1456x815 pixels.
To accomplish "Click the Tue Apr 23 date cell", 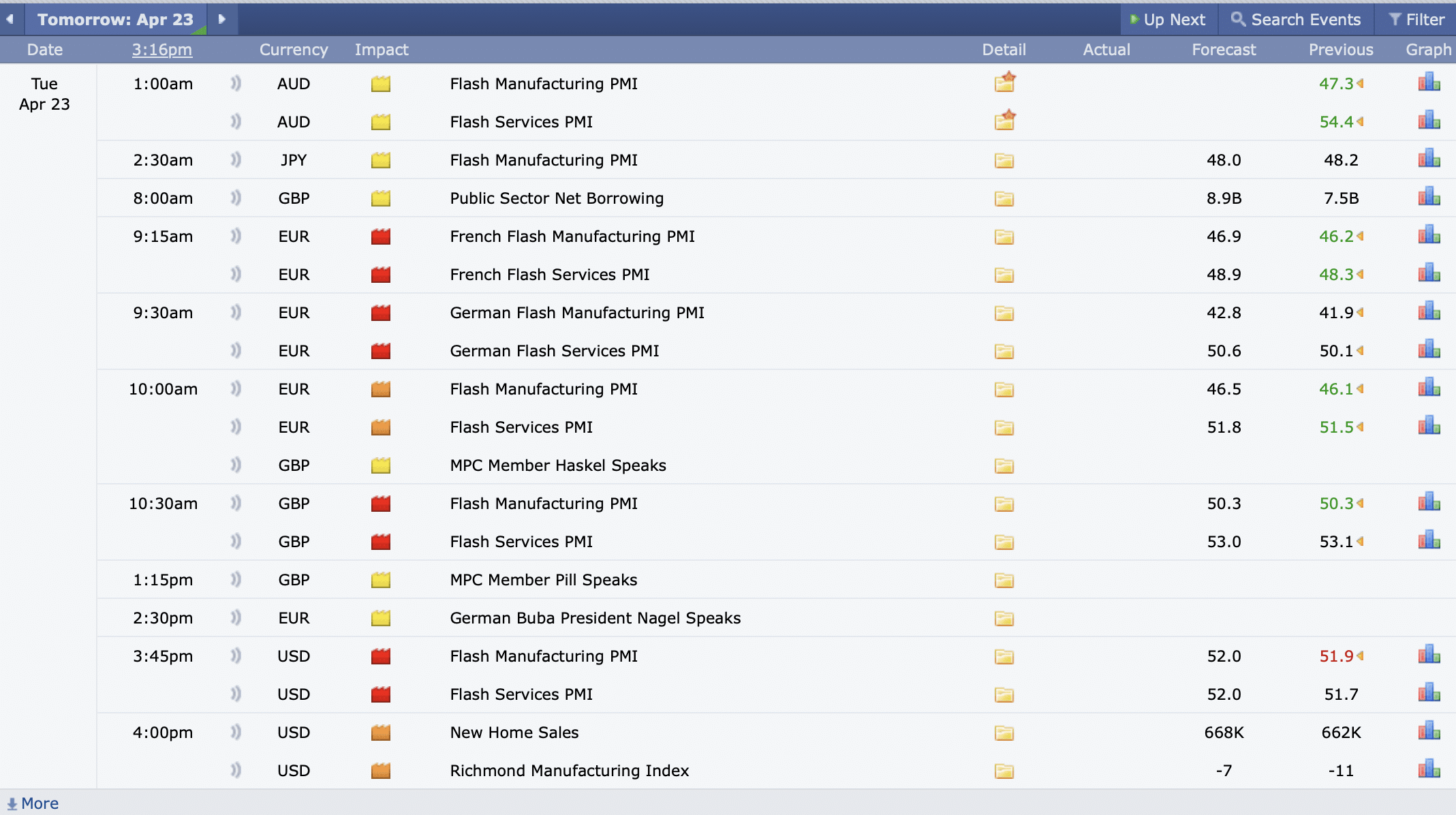I will tap(44, 94).
